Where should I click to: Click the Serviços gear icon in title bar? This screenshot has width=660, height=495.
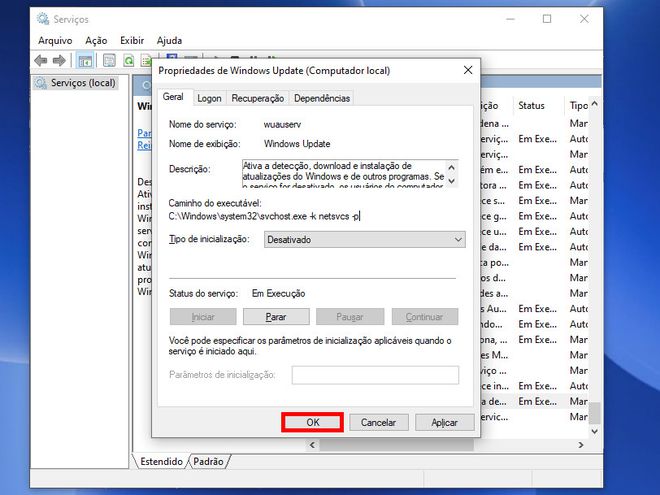click(x=43, y=19)
